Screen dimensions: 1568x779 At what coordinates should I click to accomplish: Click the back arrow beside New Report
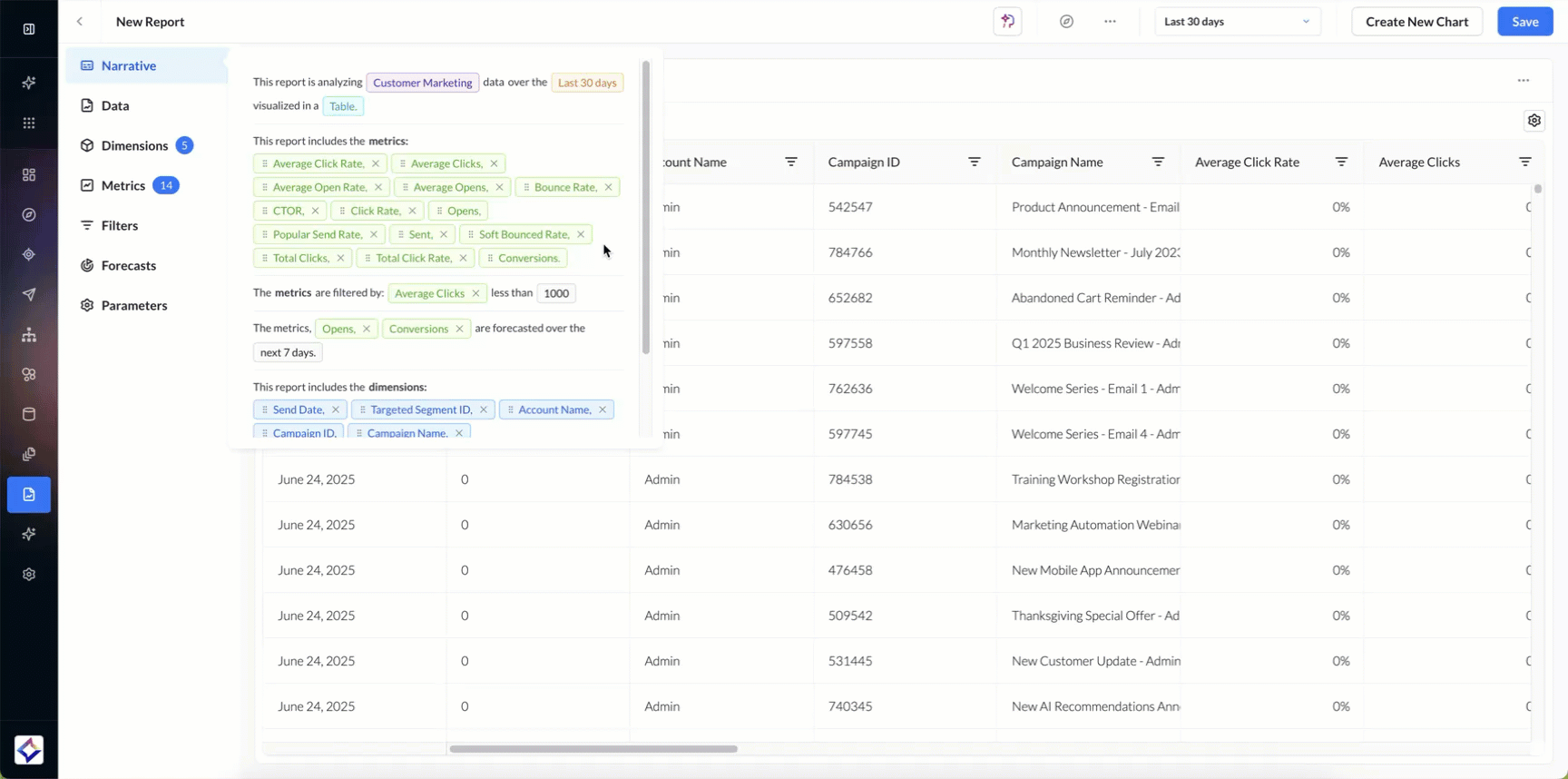80,22
